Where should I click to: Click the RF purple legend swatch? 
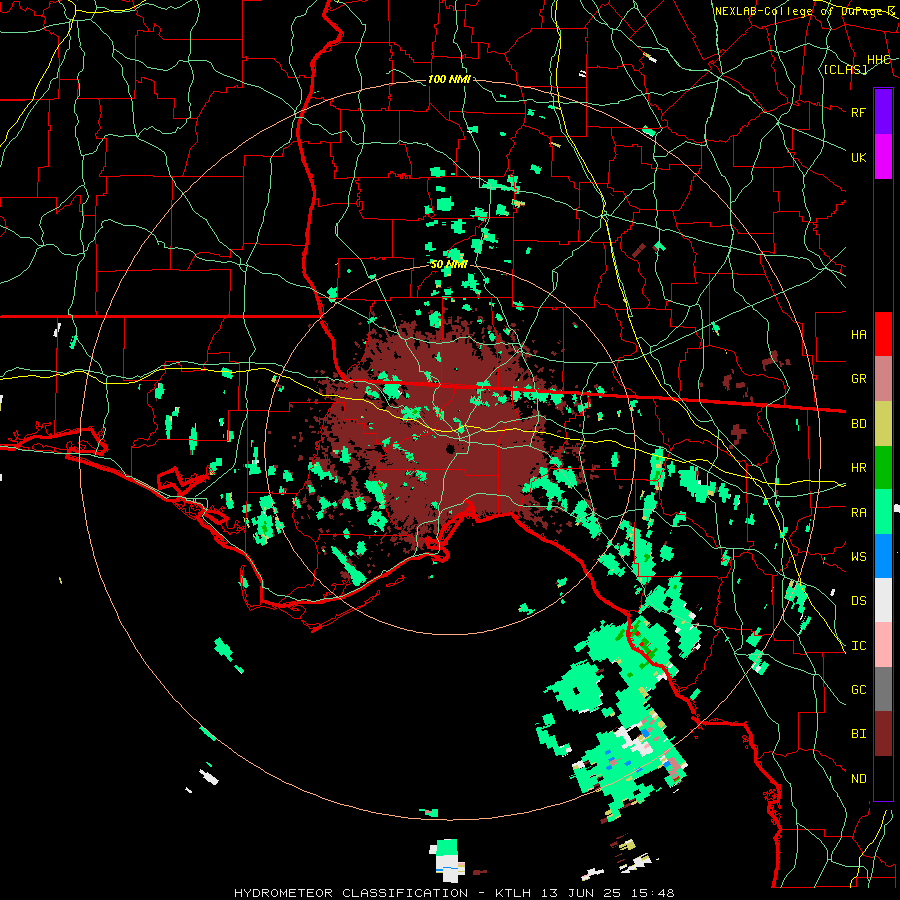coord(883,112)
